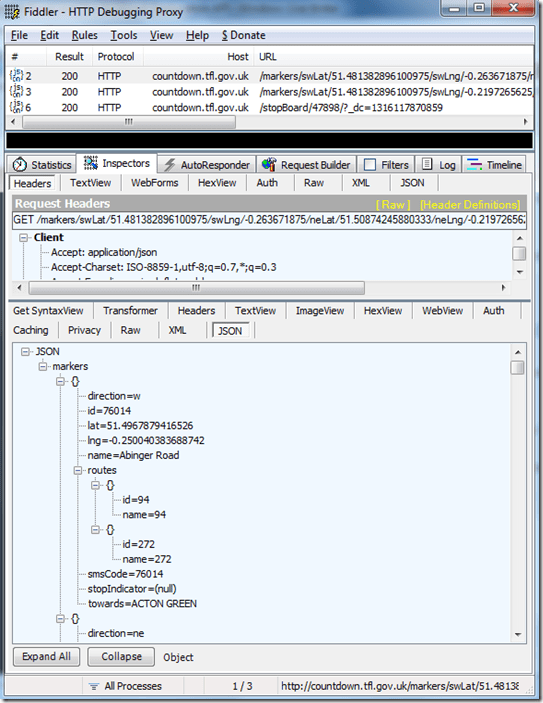Click the session list horizontal scrollbar thumb
The width and height of the screenshot is (543, 703).
(x=129, y=122)
